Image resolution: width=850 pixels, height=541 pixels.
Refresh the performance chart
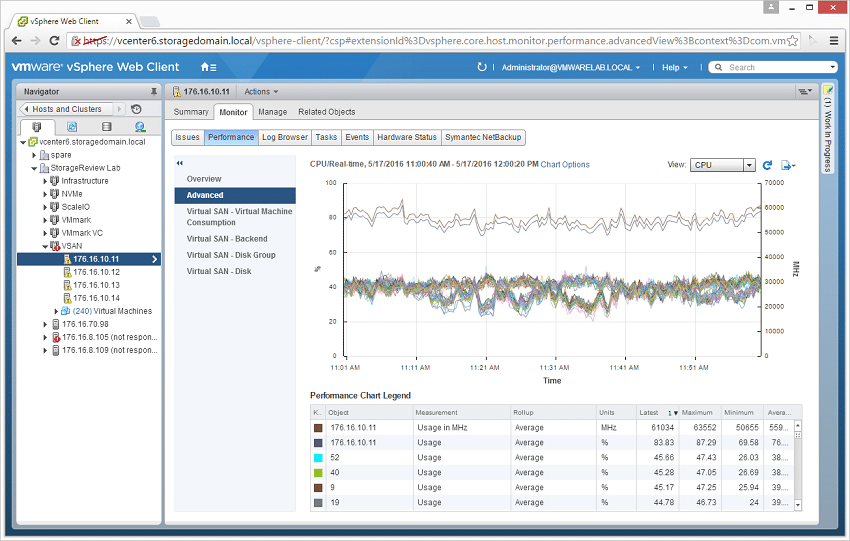click(767, 165)
